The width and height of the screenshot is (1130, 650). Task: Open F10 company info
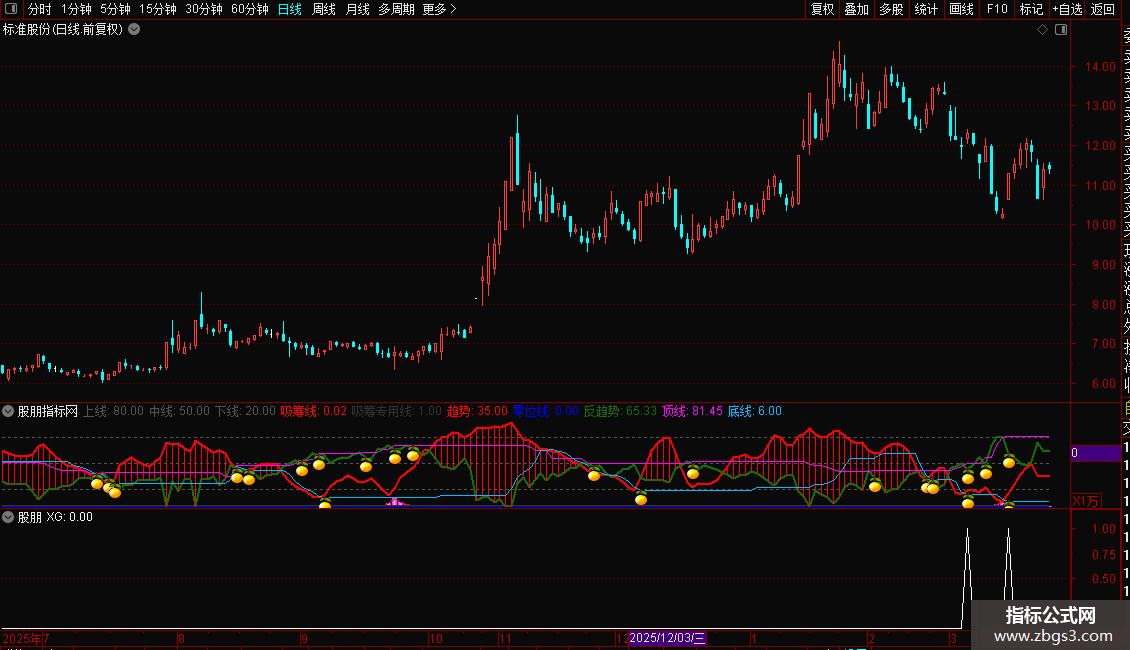(x=997, y=9)
